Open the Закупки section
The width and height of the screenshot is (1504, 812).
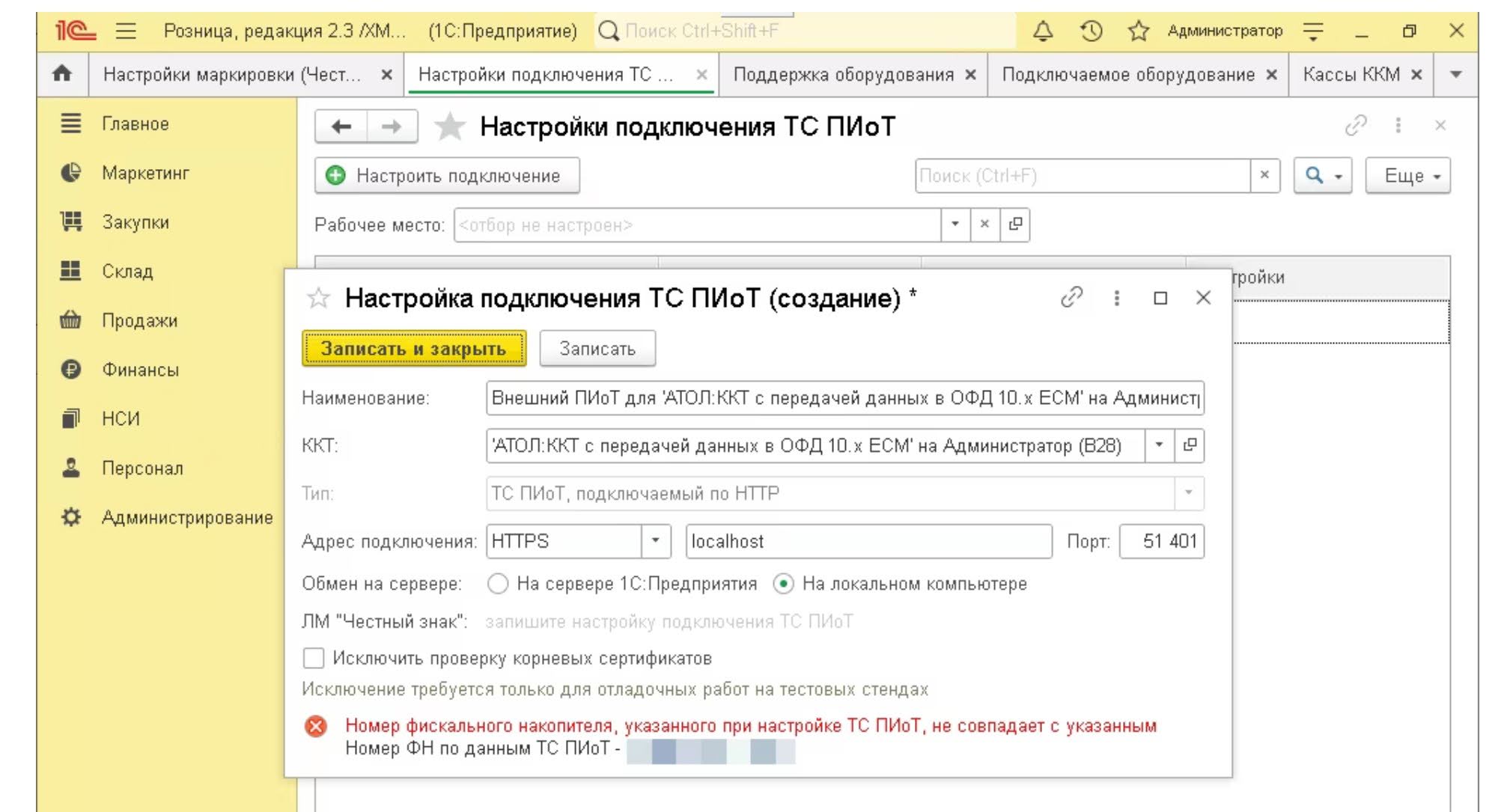tap(136, 222)
